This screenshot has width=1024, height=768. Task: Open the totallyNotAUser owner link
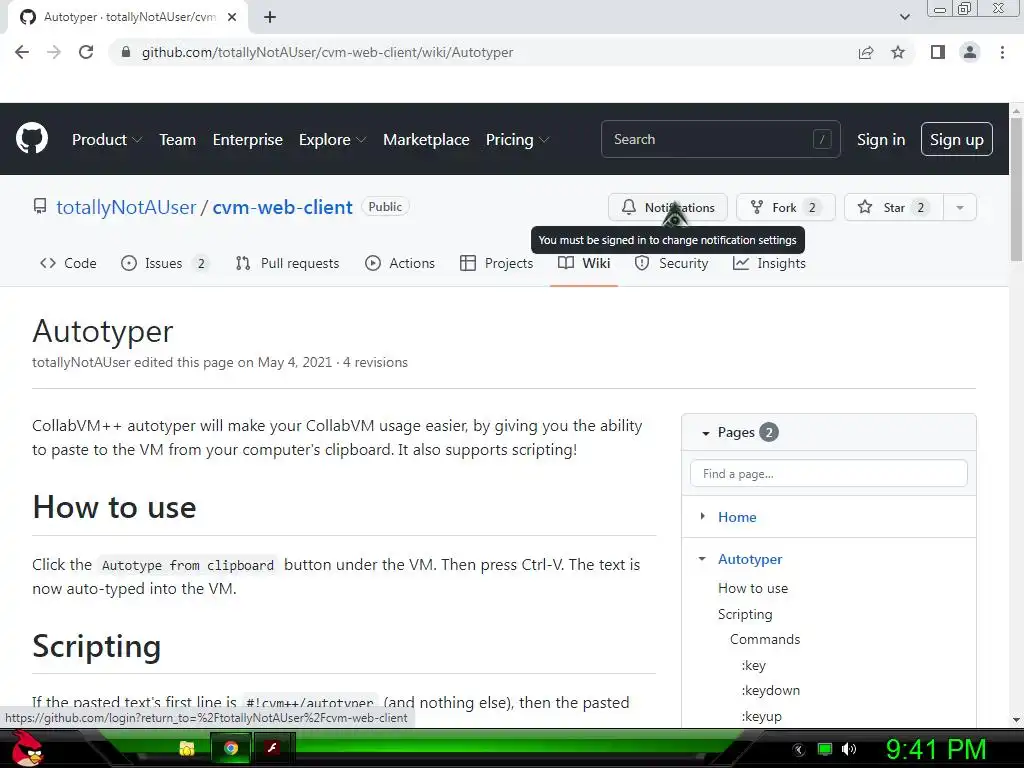pos(126,207)
